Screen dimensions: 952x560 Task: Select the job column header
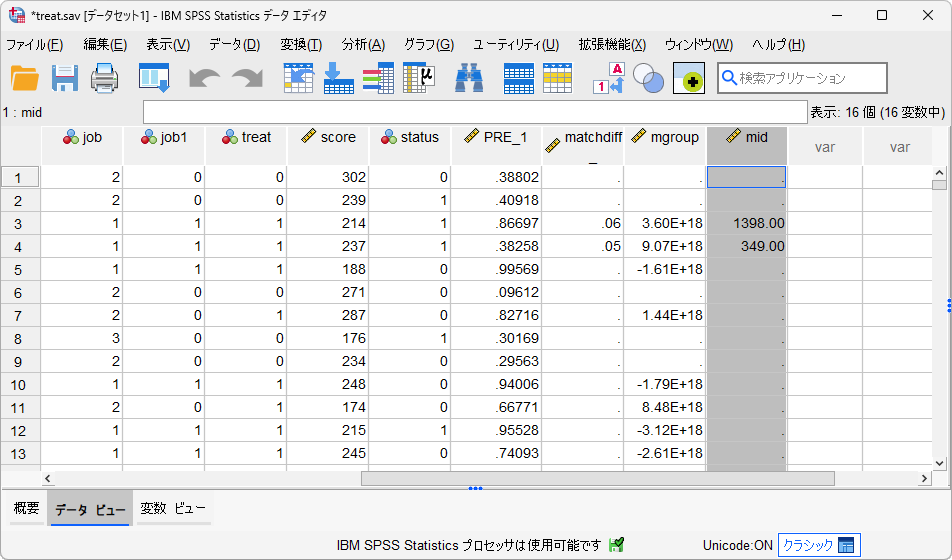(82, 145)
